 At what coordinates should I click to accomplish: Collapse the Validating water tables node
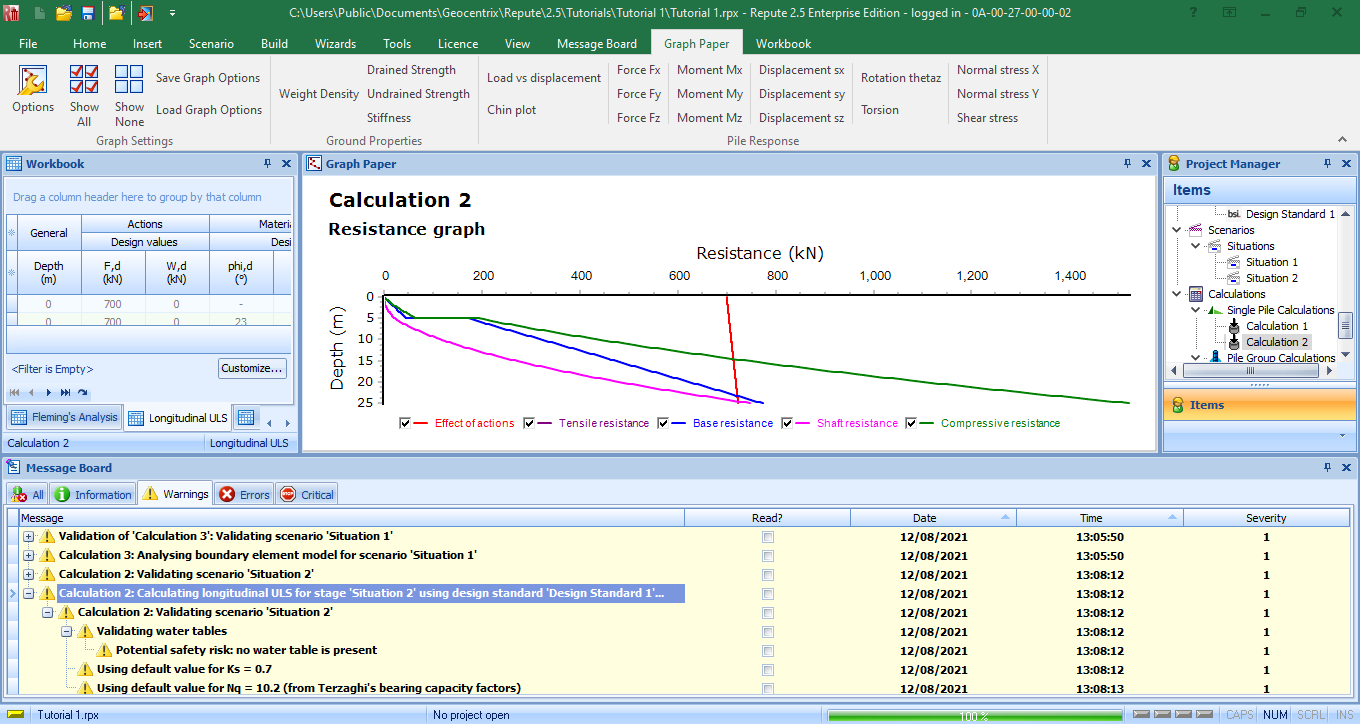pos(67,632)
